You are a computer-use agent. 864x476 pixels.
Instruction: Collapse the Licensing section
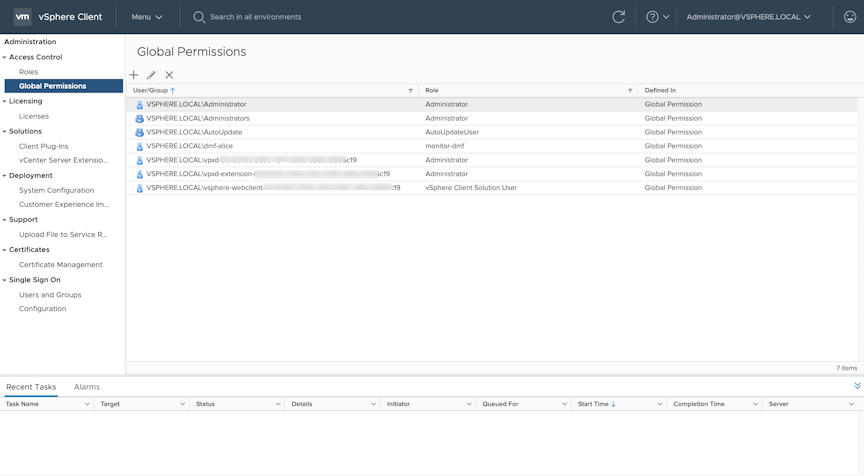[4, 101]
